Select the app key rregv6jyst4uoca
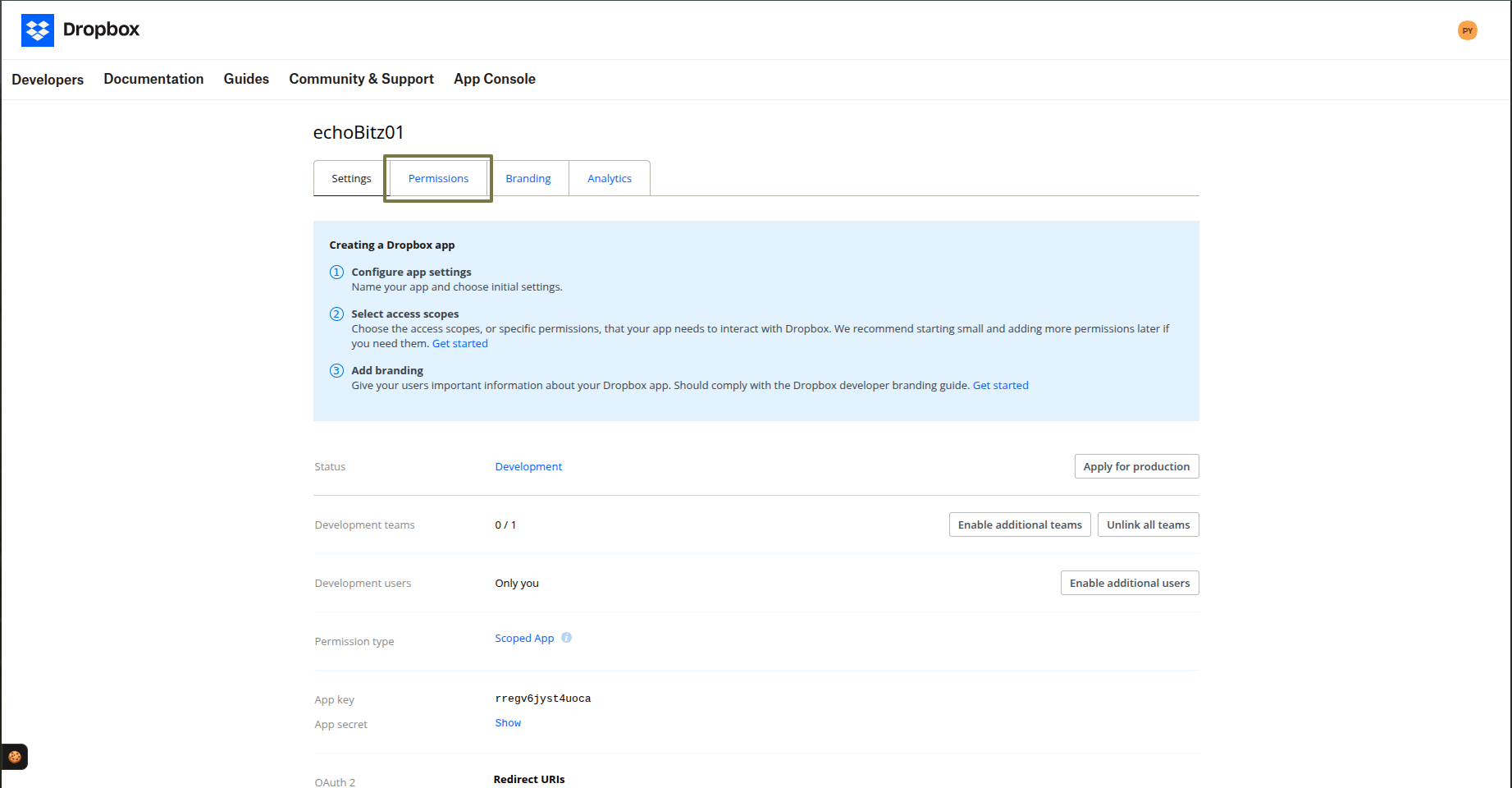Viewport: 1512px width, 788px height. click(542, 699)
